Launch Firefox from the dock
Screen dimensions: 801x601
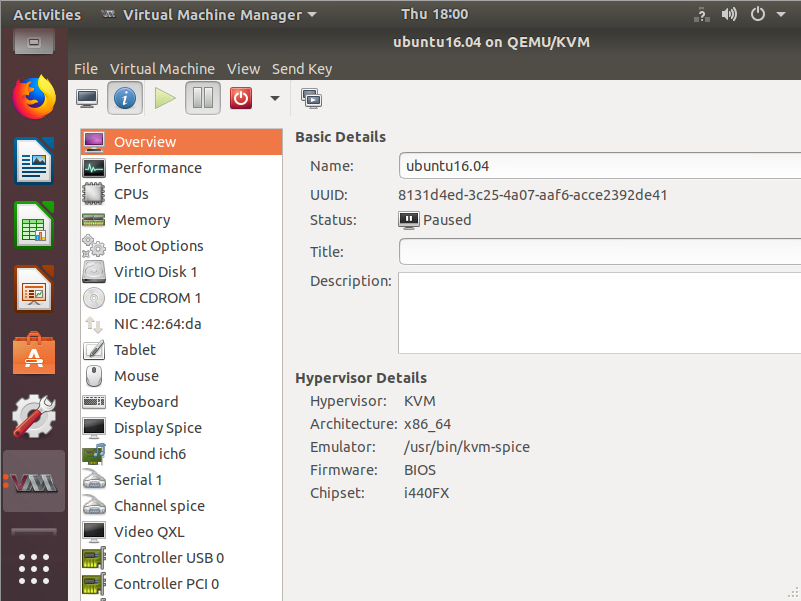pyautogui.click(x=34, y=97)
